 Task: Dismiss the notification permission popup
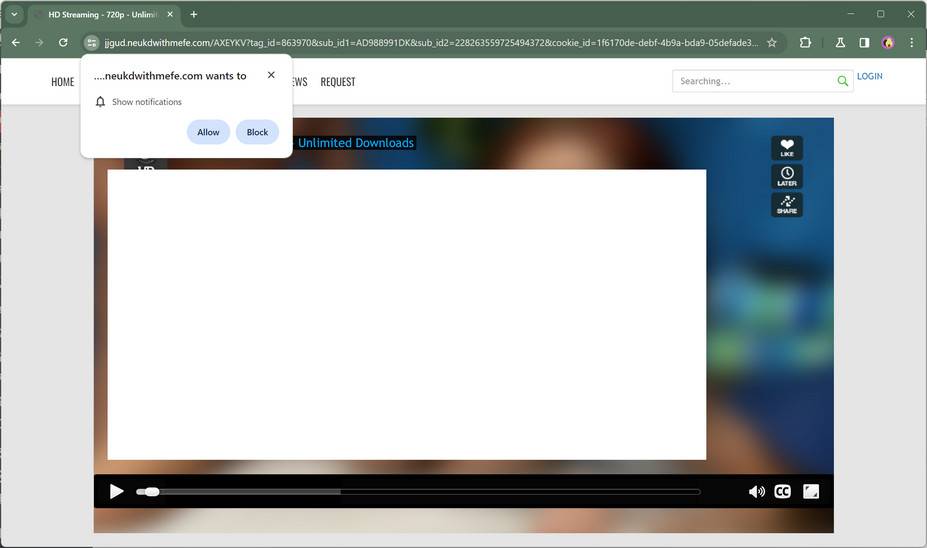pos(271,74)
